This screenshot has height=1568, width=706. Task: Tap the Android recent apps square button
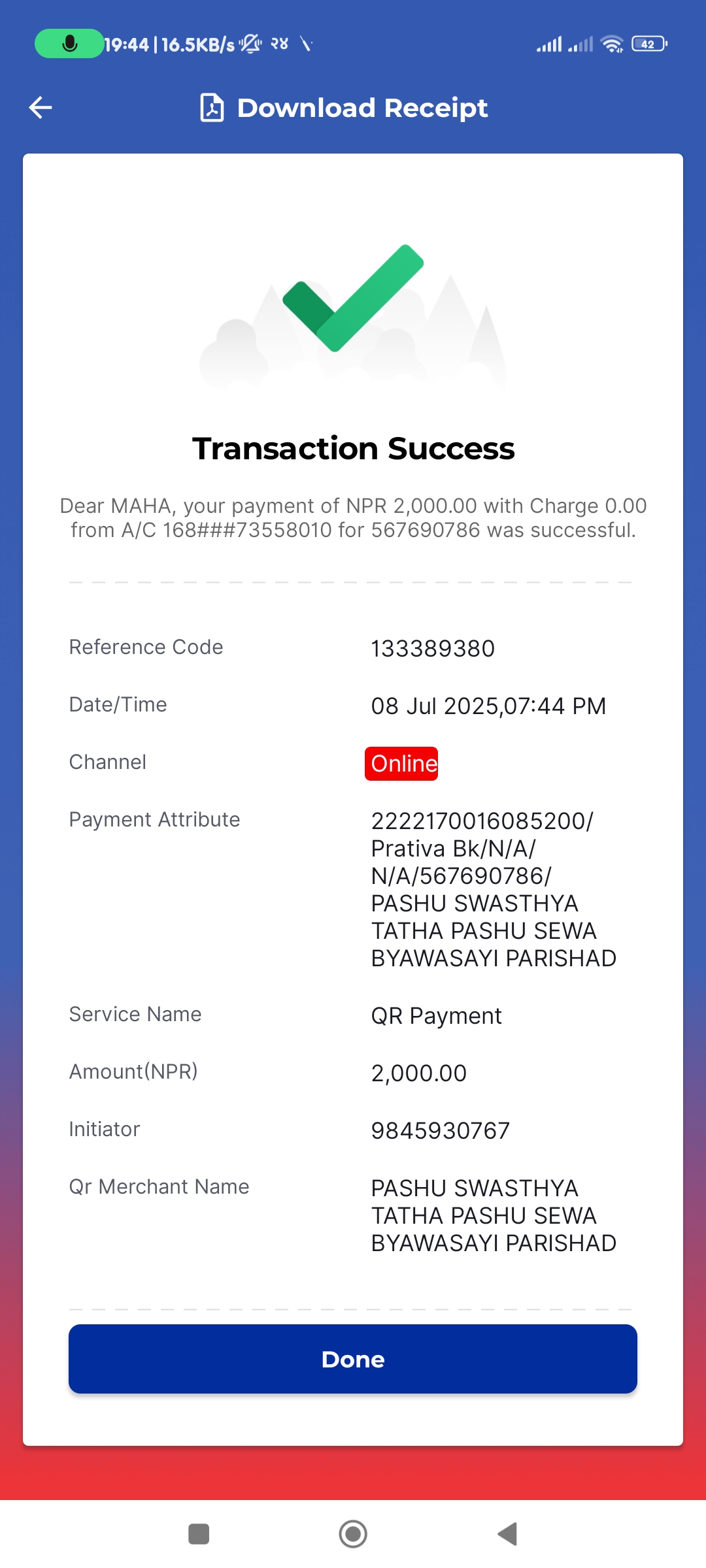click(199, 1534)
